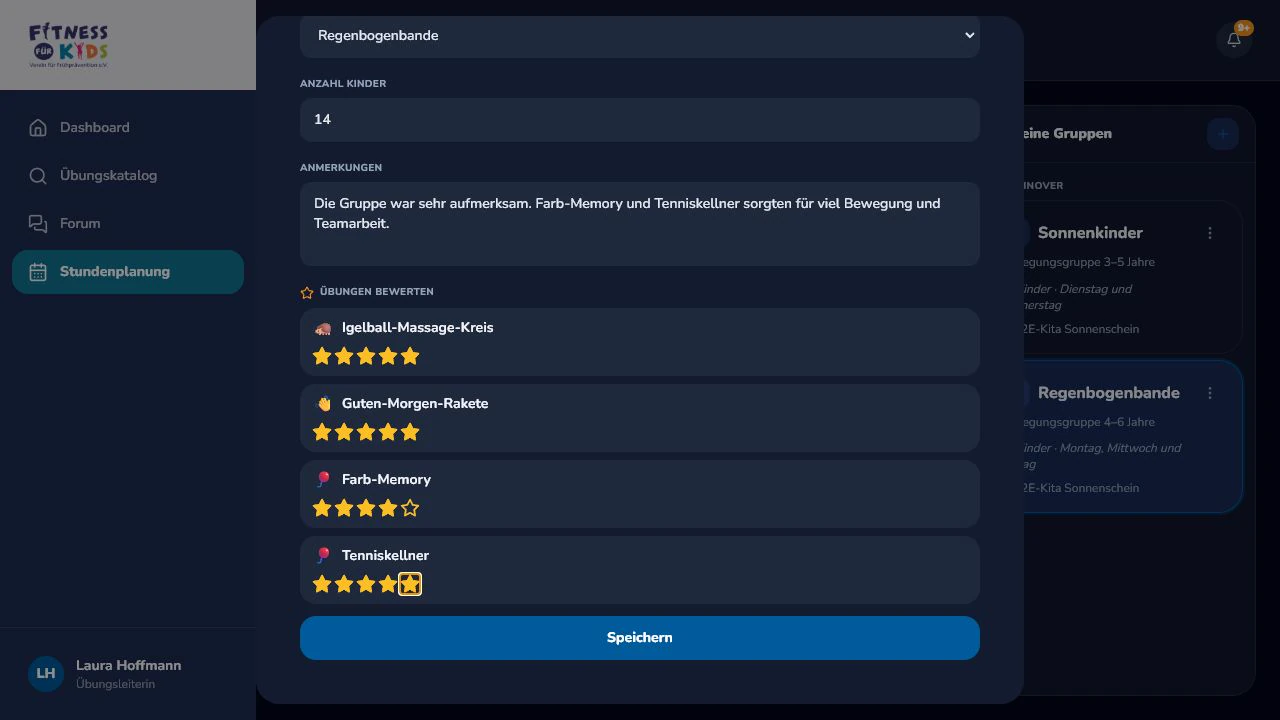Click the Dashboard home icon
This screenshot has height=720, width=1280.
pyautogui.click(x=38, y=127)
